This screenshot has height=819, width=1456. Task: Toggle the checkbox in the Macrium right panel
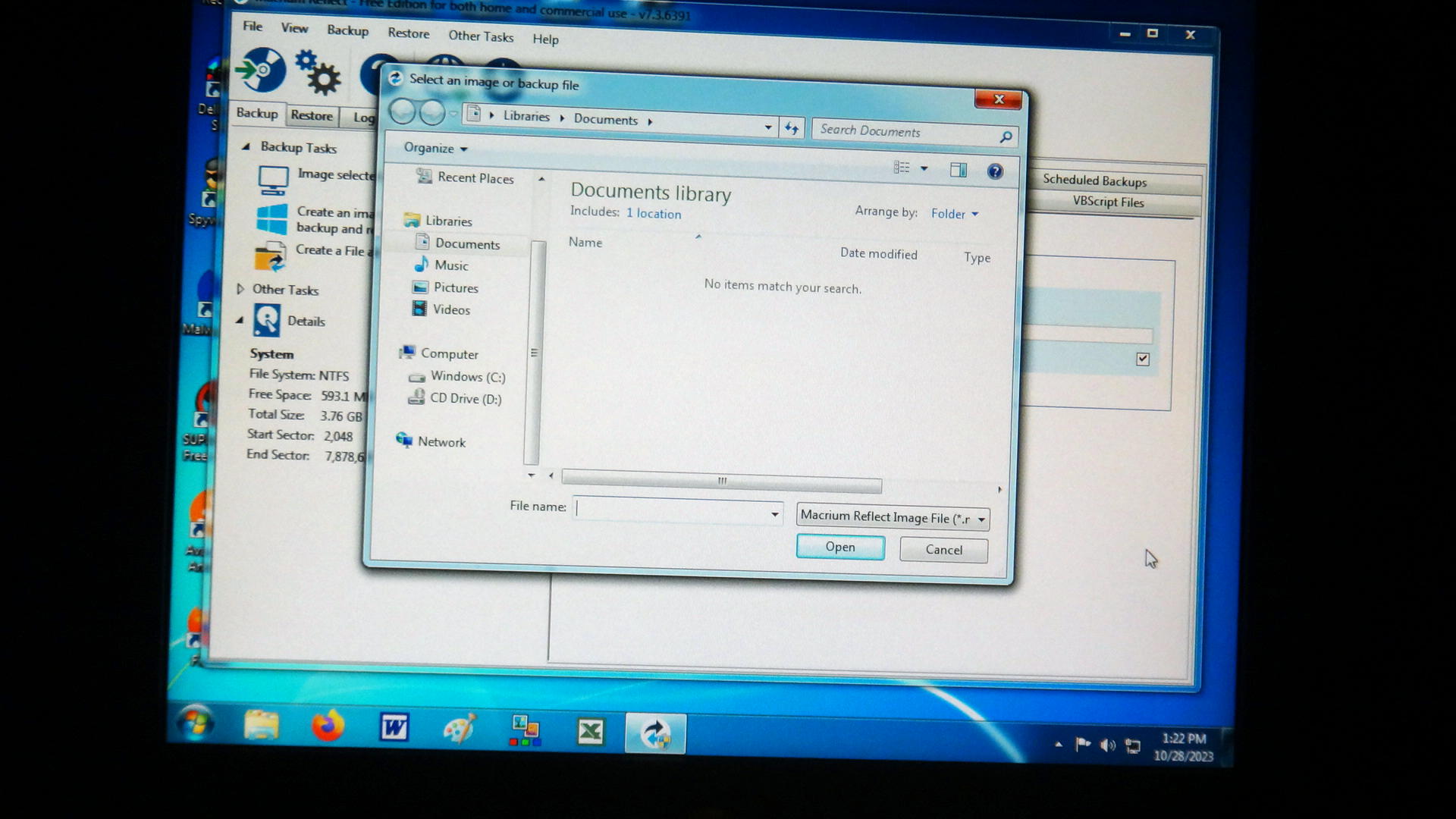point(1143,359)
